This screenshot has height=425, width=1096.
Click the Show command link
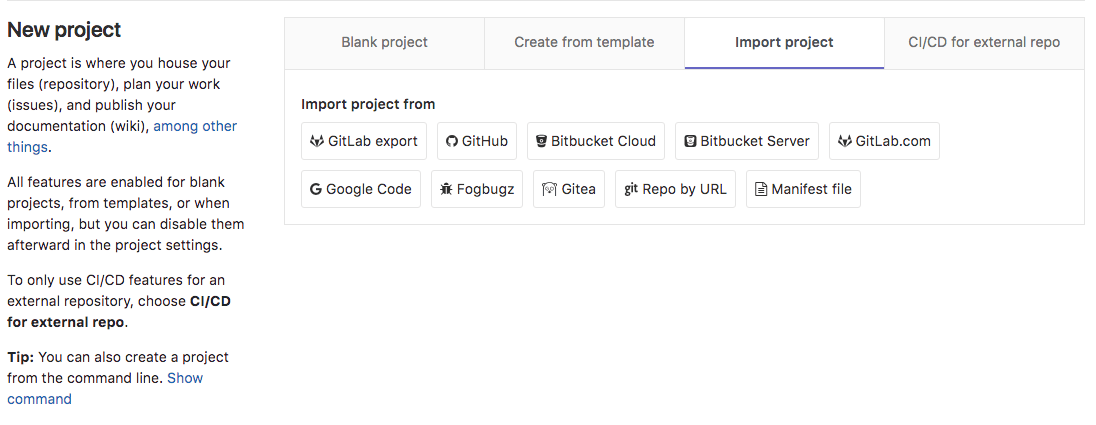[185, 378]
